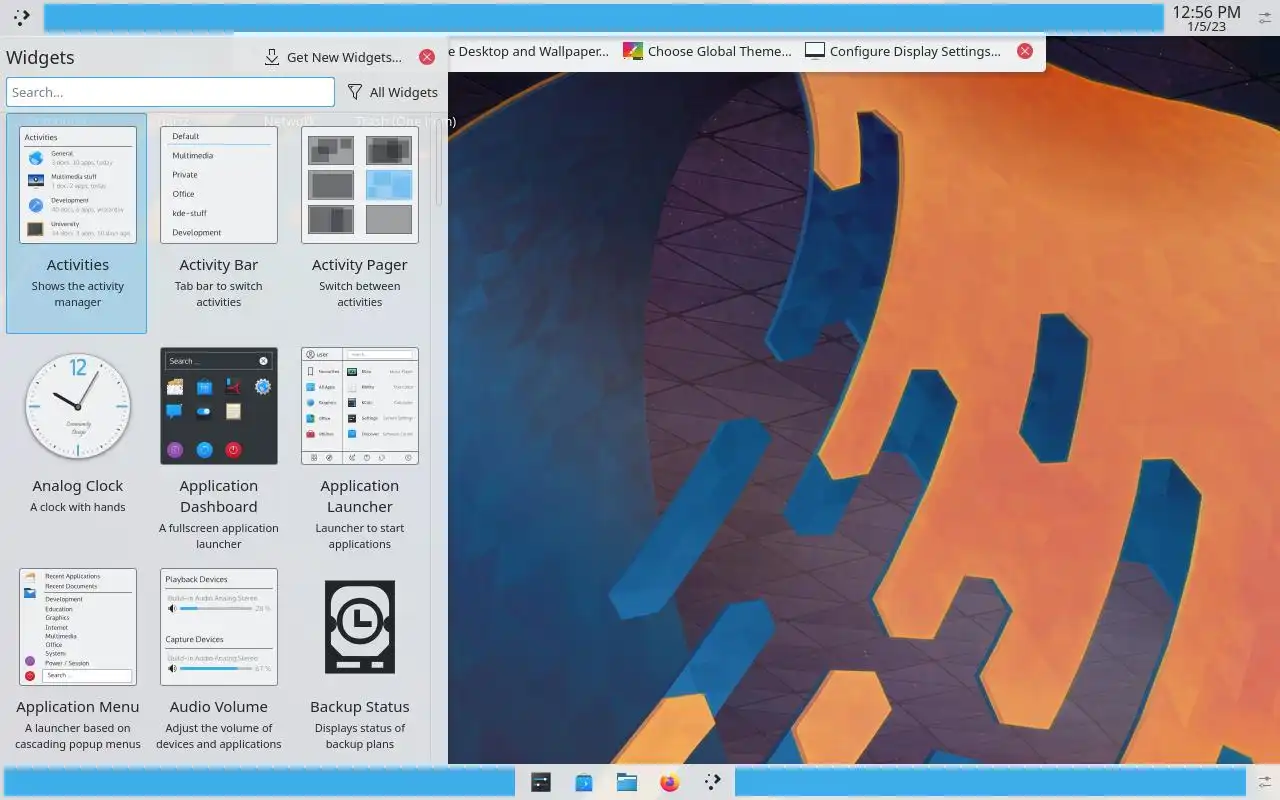The image size is (1280, 800).
Task: Click the widget list scrollbar
Action: point(439,165)
